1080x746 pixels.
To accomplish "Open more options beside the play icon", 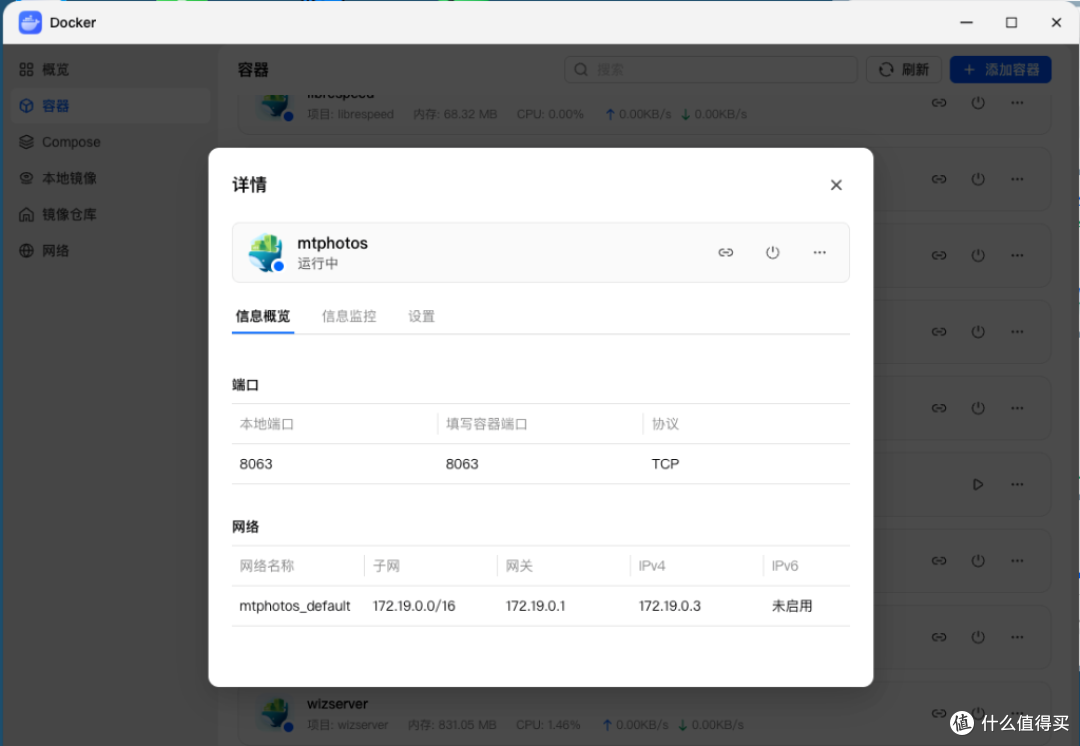I will click(x=1017, y=484).
